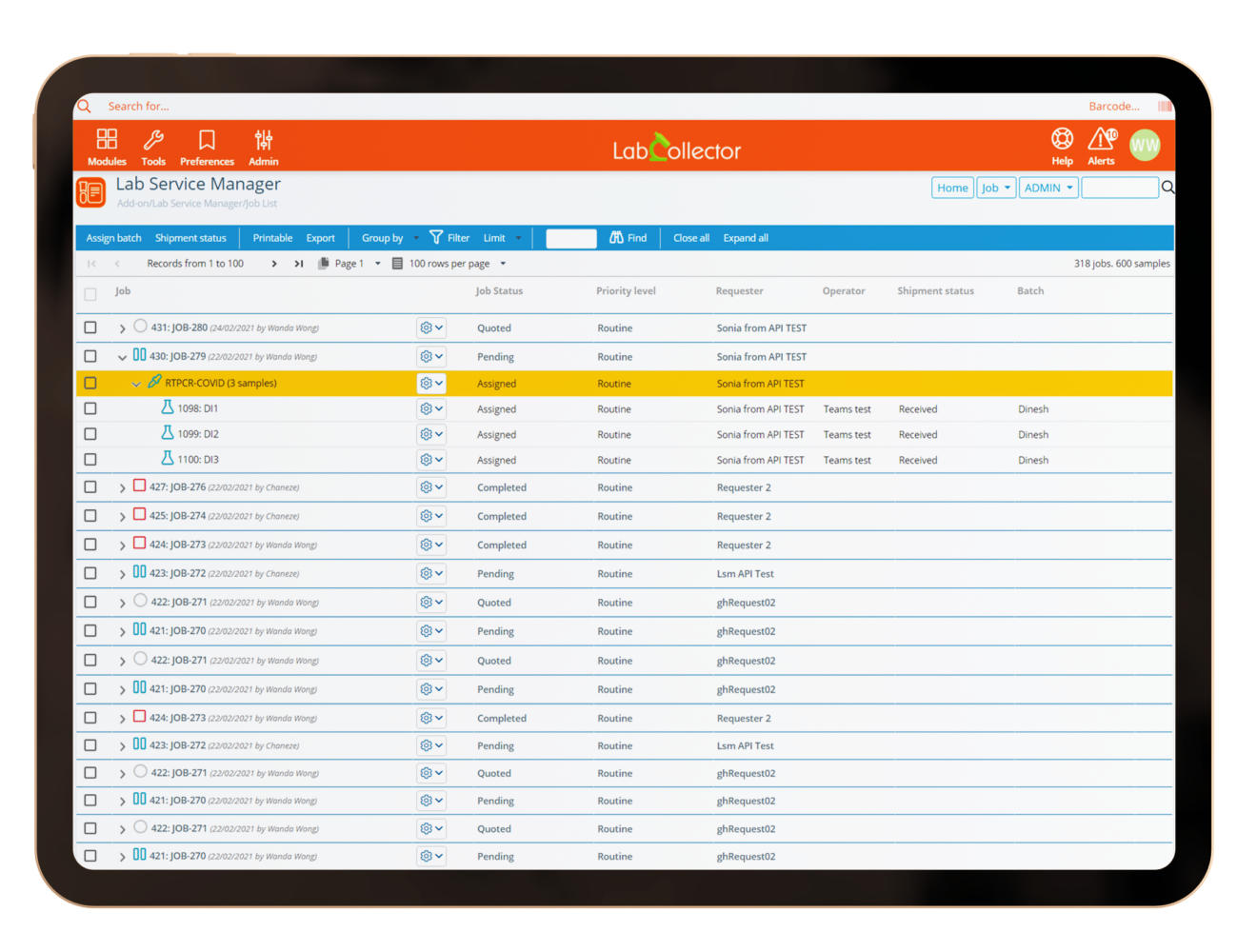Image resolution: width=1257 pixels, height=952 pixels.
Task: Click Export in the toolbar
Action: [320, 238]
